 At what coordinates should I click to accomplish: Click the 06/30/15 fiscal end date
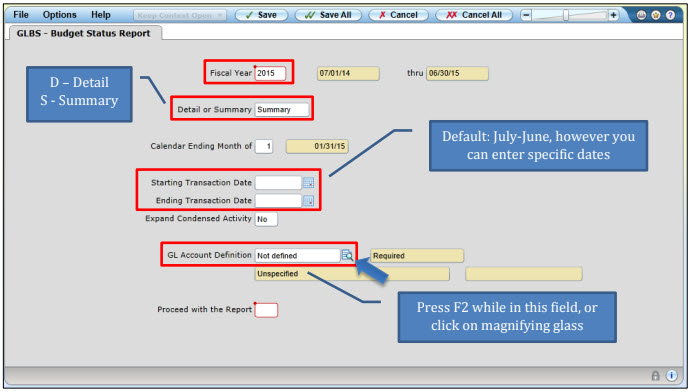pos(457,73)
